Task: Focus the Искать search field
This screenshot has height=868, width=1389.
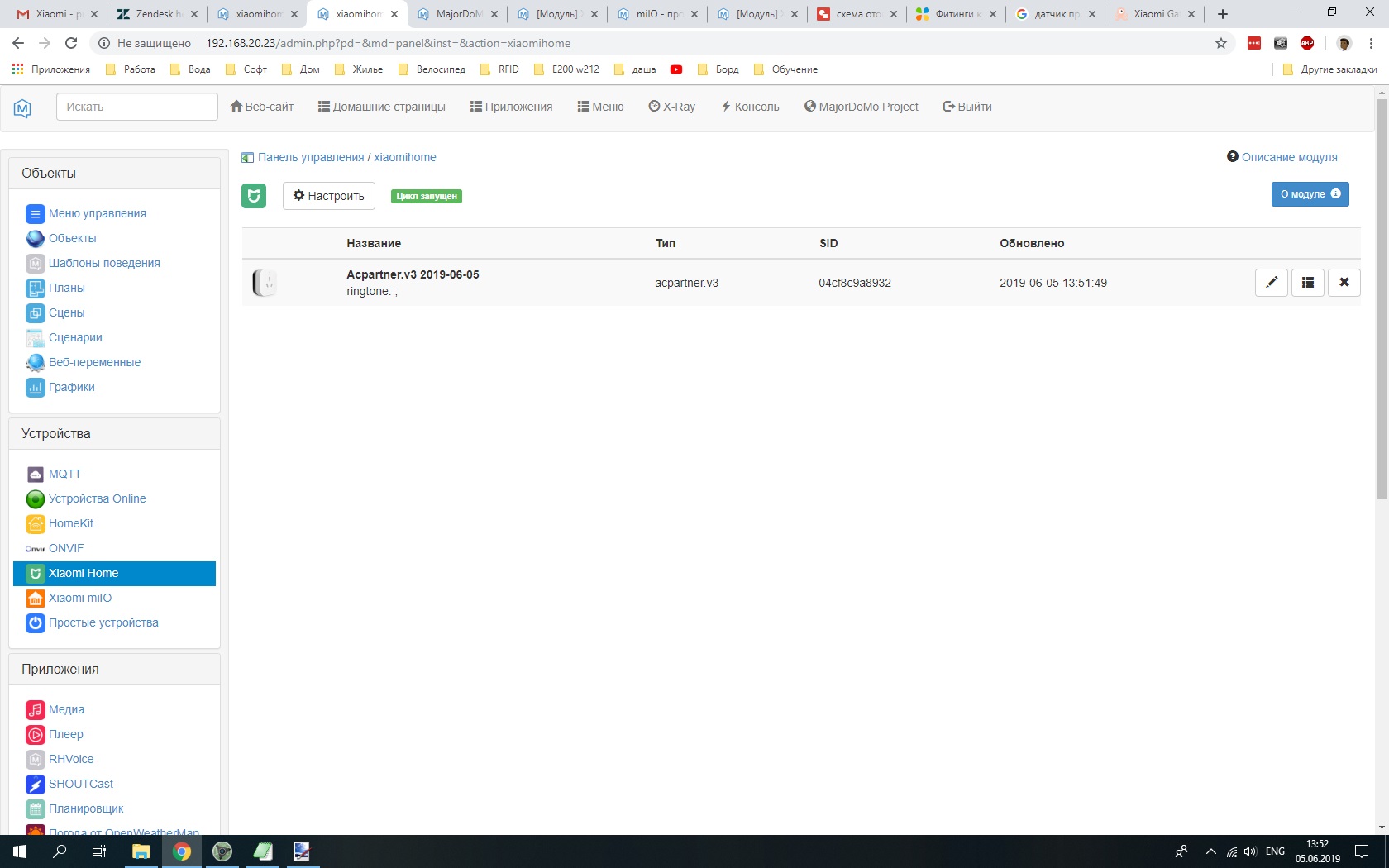Action: pos(137,107)
